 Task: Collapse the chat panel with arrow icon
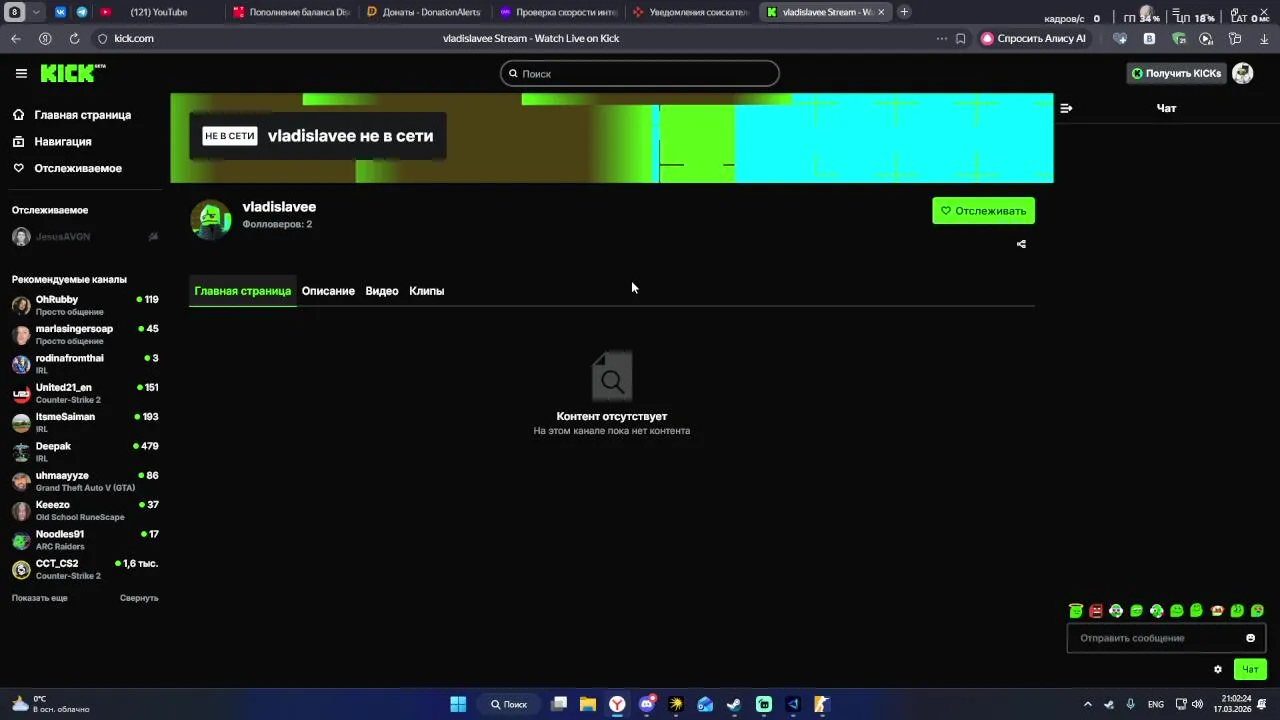click(1066, 108)
